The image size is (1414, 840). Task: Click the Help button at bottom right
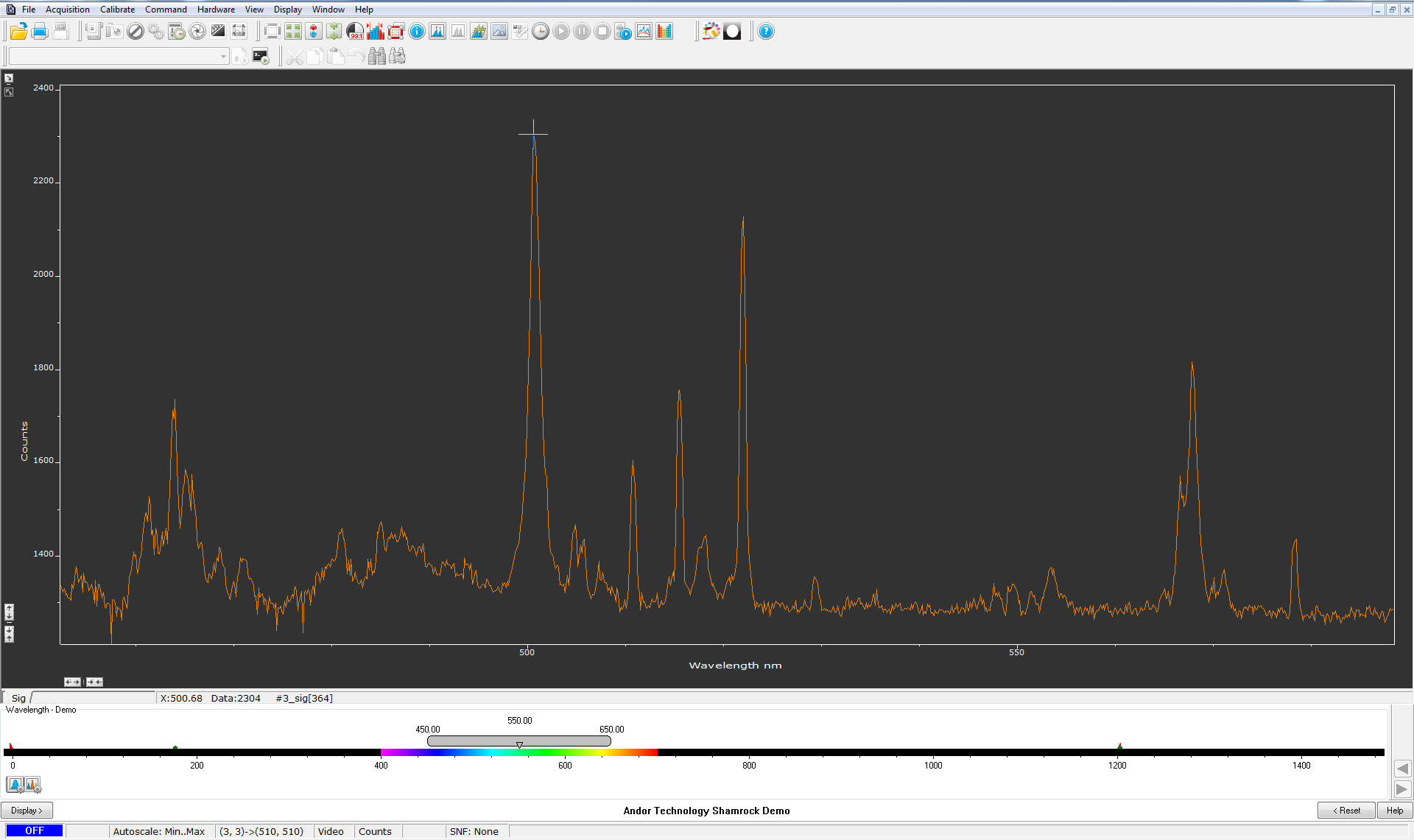1395,811
